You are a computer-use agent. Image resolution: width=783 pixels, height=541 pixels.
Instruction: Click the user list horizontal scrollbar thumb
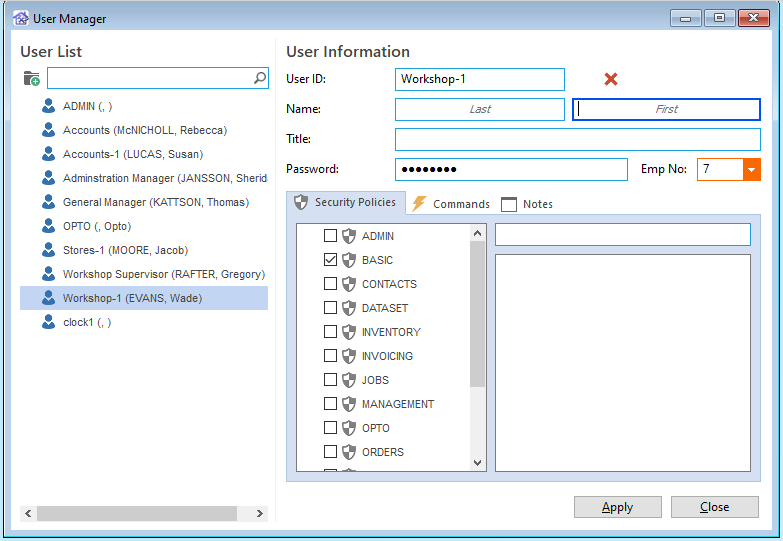(x=137, y=514)
